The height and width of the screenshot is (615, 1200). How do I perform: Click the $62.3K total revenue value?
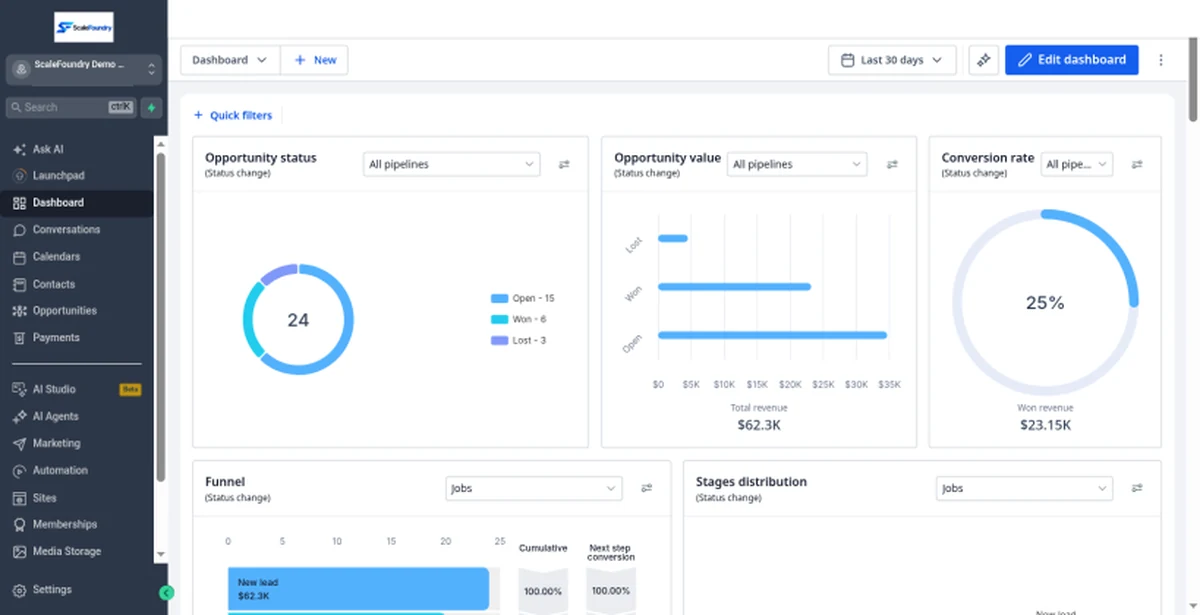[x=758, y=425]
